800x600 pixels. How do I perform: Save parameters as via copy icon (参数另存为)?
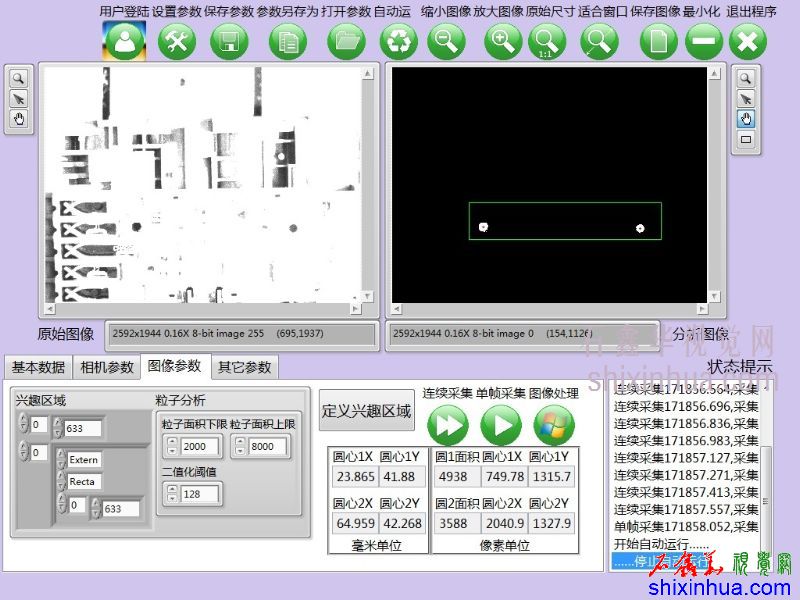(288, 42)
